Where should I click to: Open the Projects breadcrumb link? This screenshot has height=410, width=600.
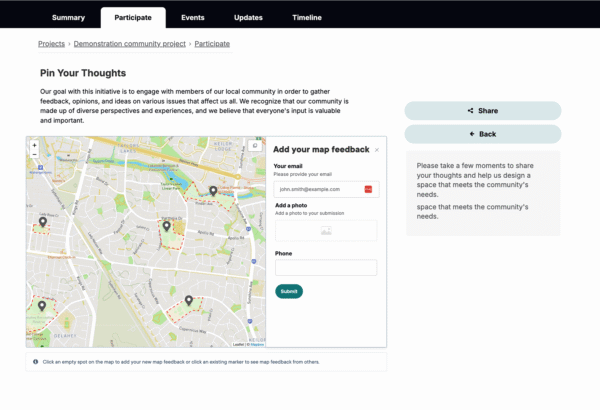tap(51, 44)
